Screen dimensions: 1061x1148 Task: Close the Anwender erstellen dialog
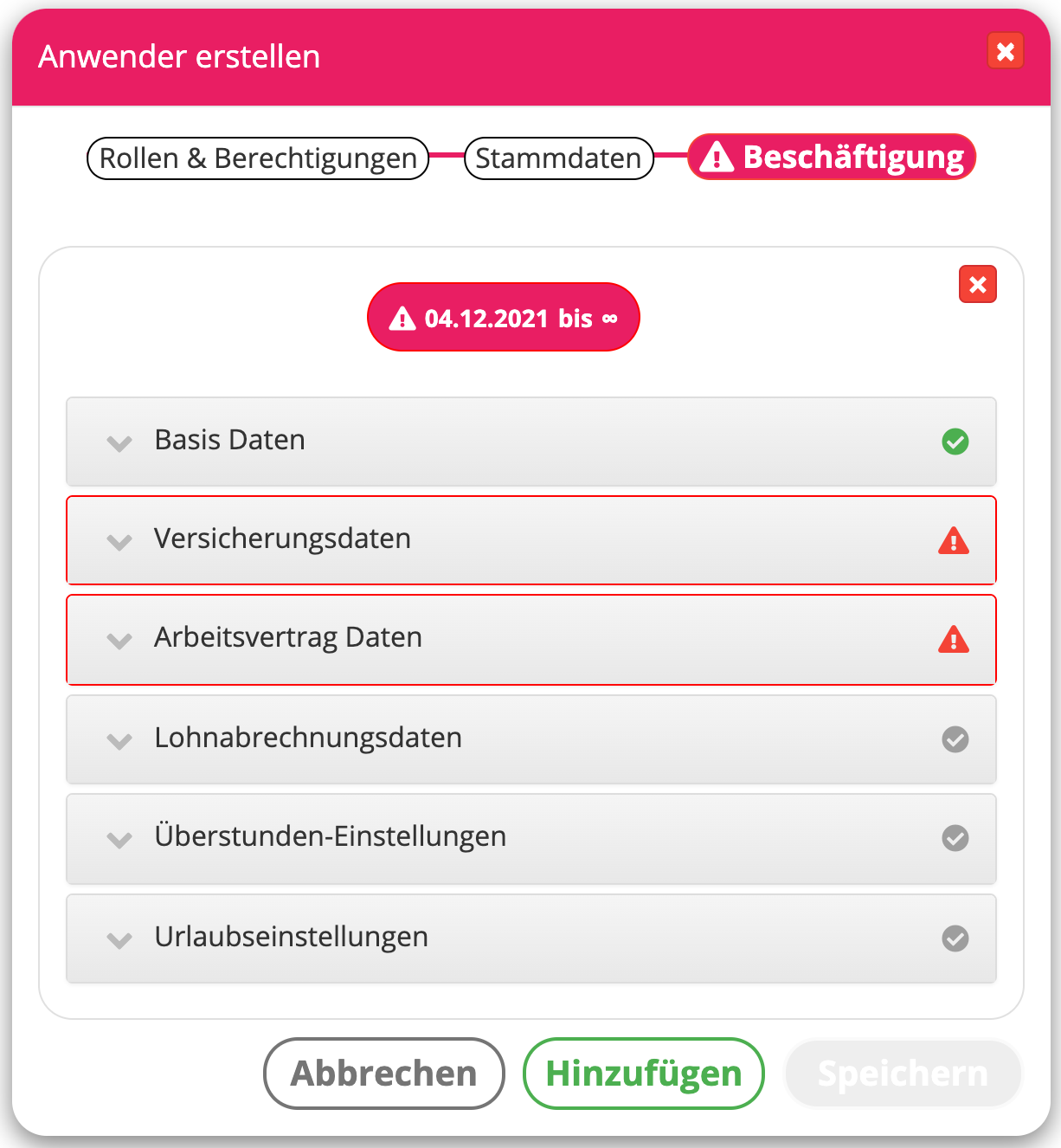pos(1006,52)
